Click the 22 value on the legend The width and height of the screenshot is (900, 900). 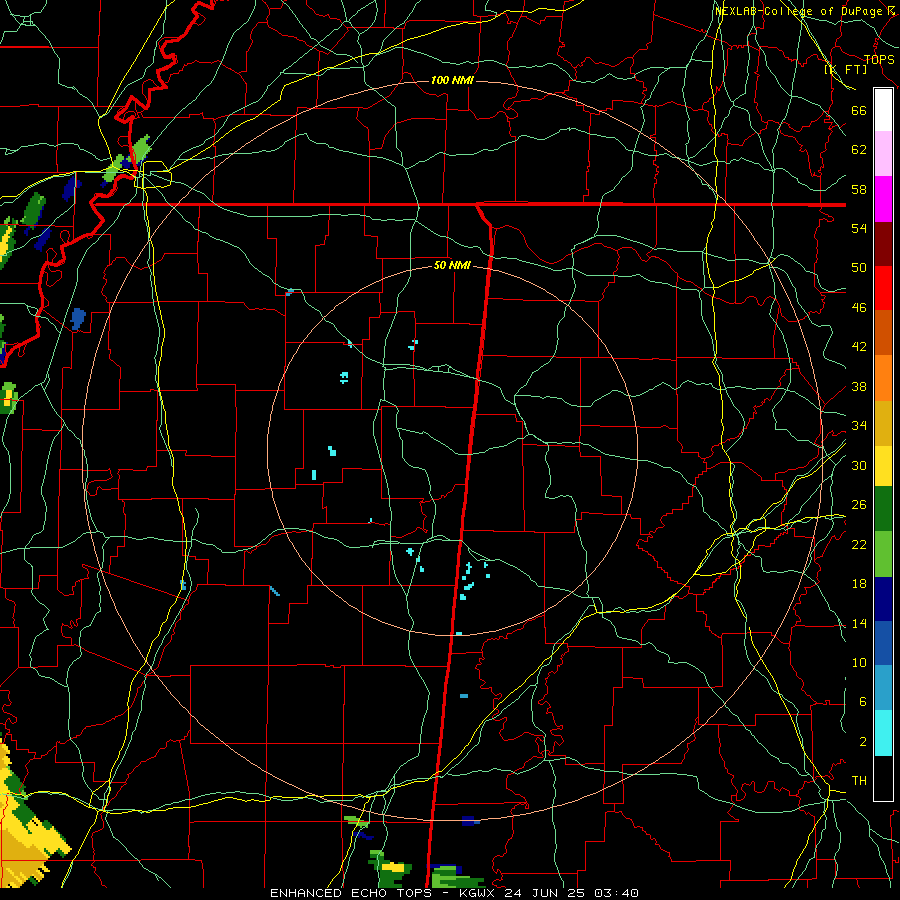coord(859,544)
